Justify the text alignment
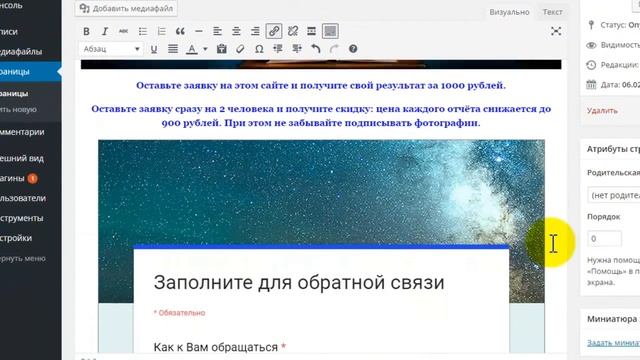The height and width of the screenshot is (360, 640). [173, 49]
